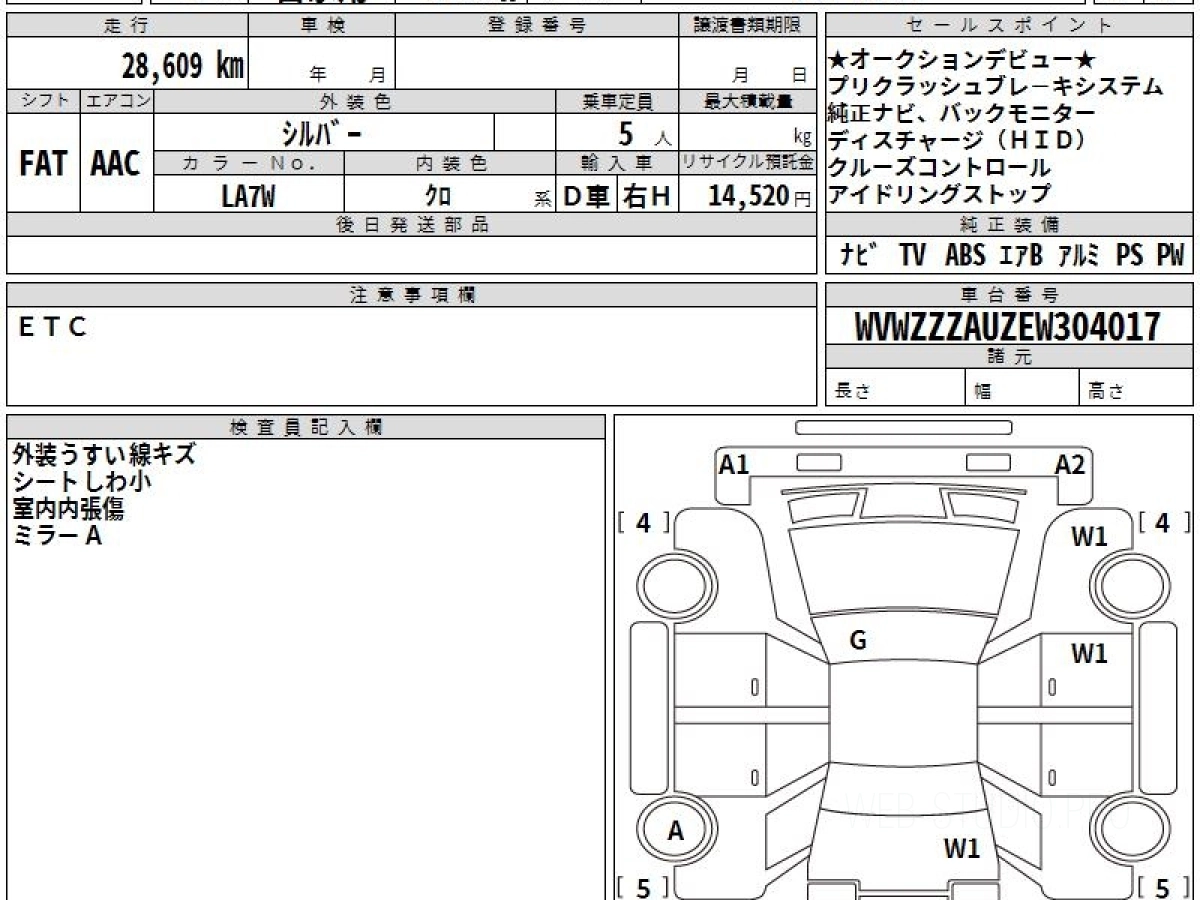The image size is (1200, 900).
Task: Select the 外装うすい線キズ inspector note
Action: tap(104, 455)
